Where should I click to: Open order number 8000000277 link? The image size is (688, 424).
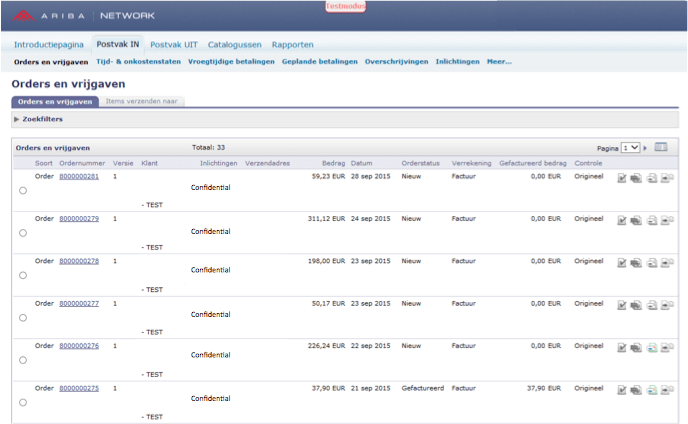pyautogui.click(x=79, y=303)
